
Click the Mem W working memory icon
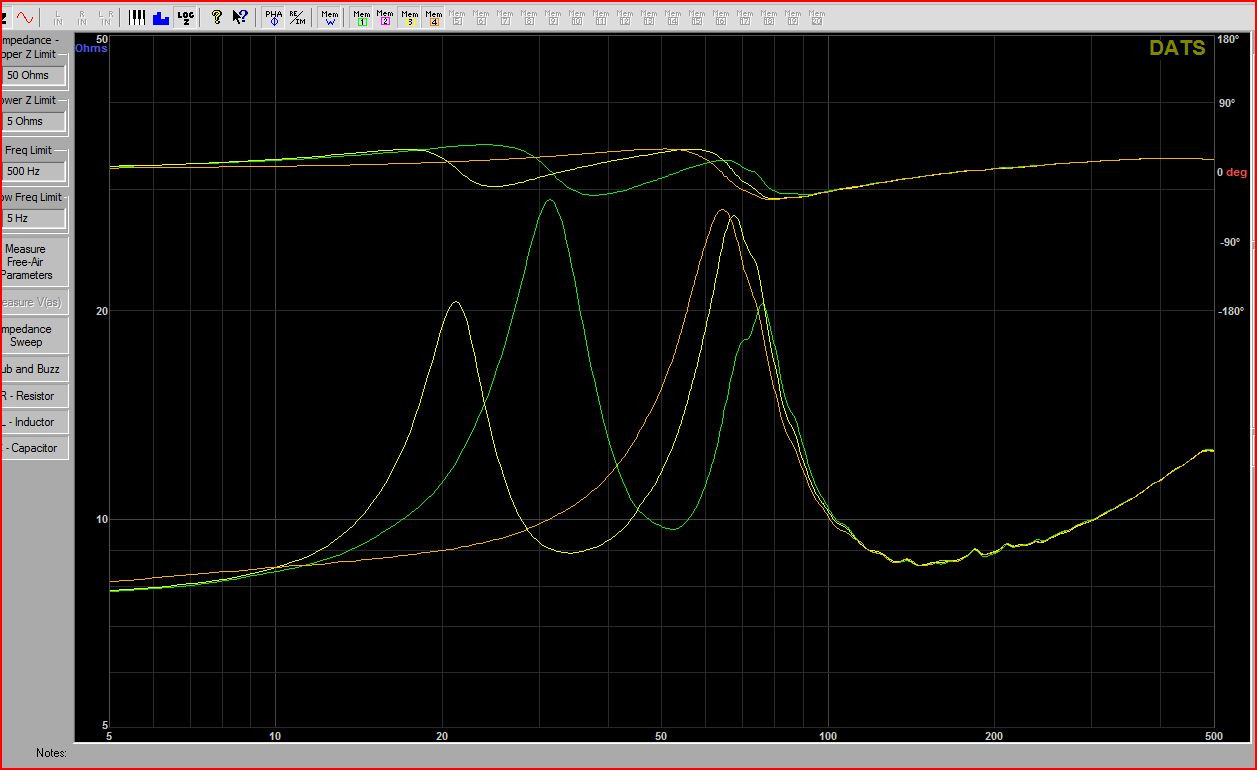click(329, 17)
